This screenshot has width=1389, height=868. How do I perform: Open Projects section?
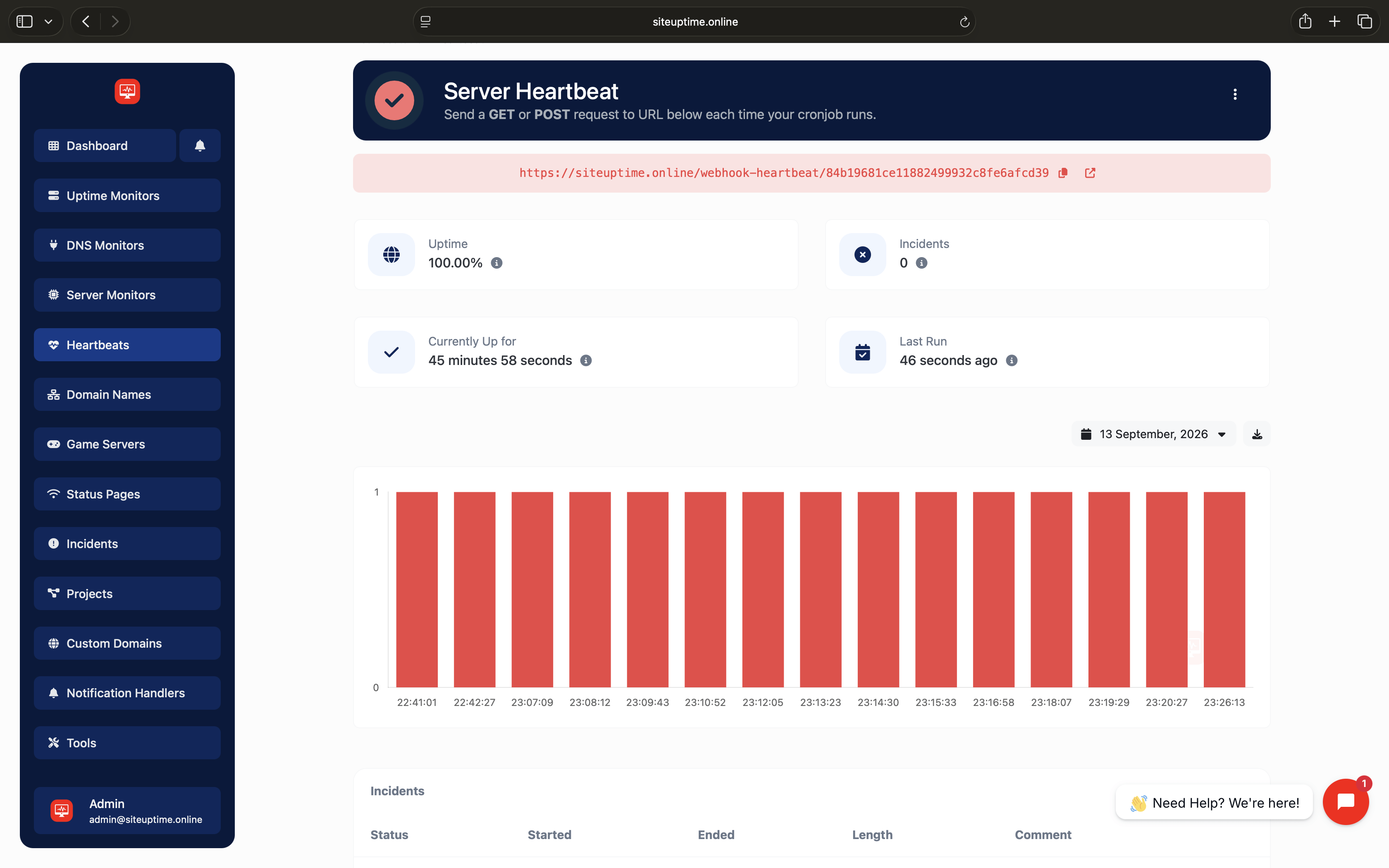pyautogui.click(x=127, y=594)
